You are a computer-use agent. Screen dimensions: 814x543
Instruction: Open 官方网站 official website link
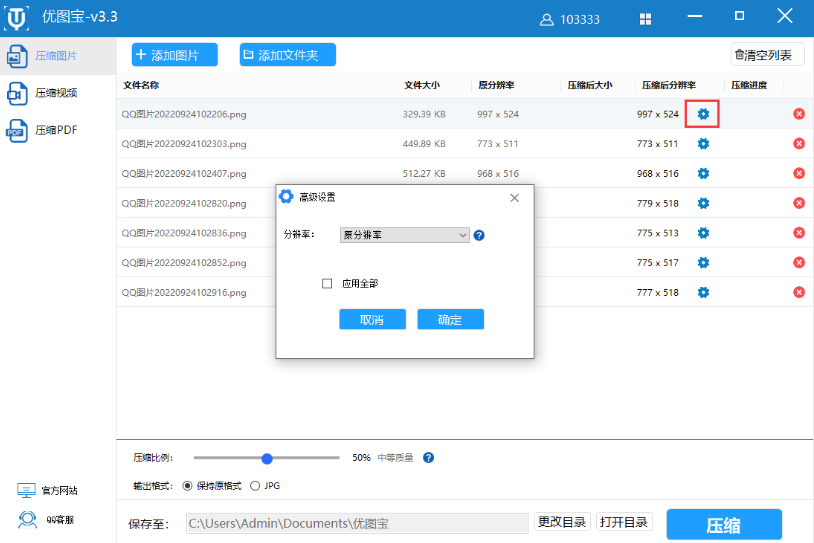click(47, 490)
